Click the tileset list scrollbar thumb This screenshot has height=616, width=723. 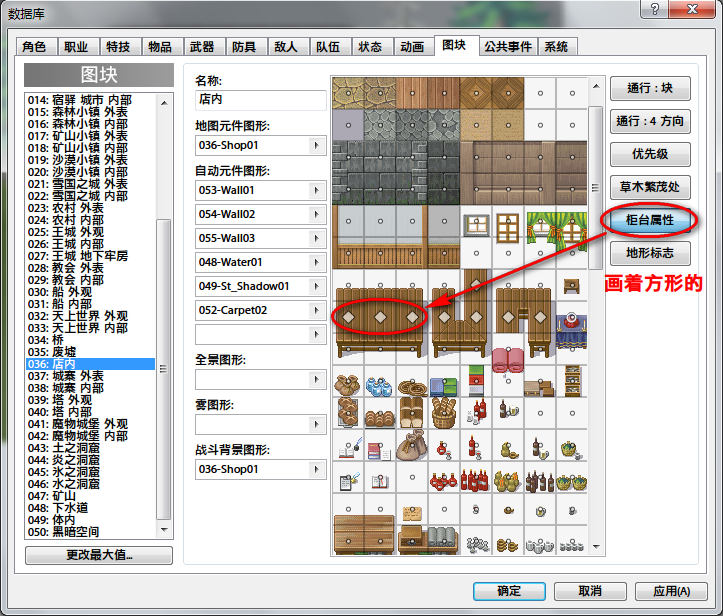[x=164, y=369]
